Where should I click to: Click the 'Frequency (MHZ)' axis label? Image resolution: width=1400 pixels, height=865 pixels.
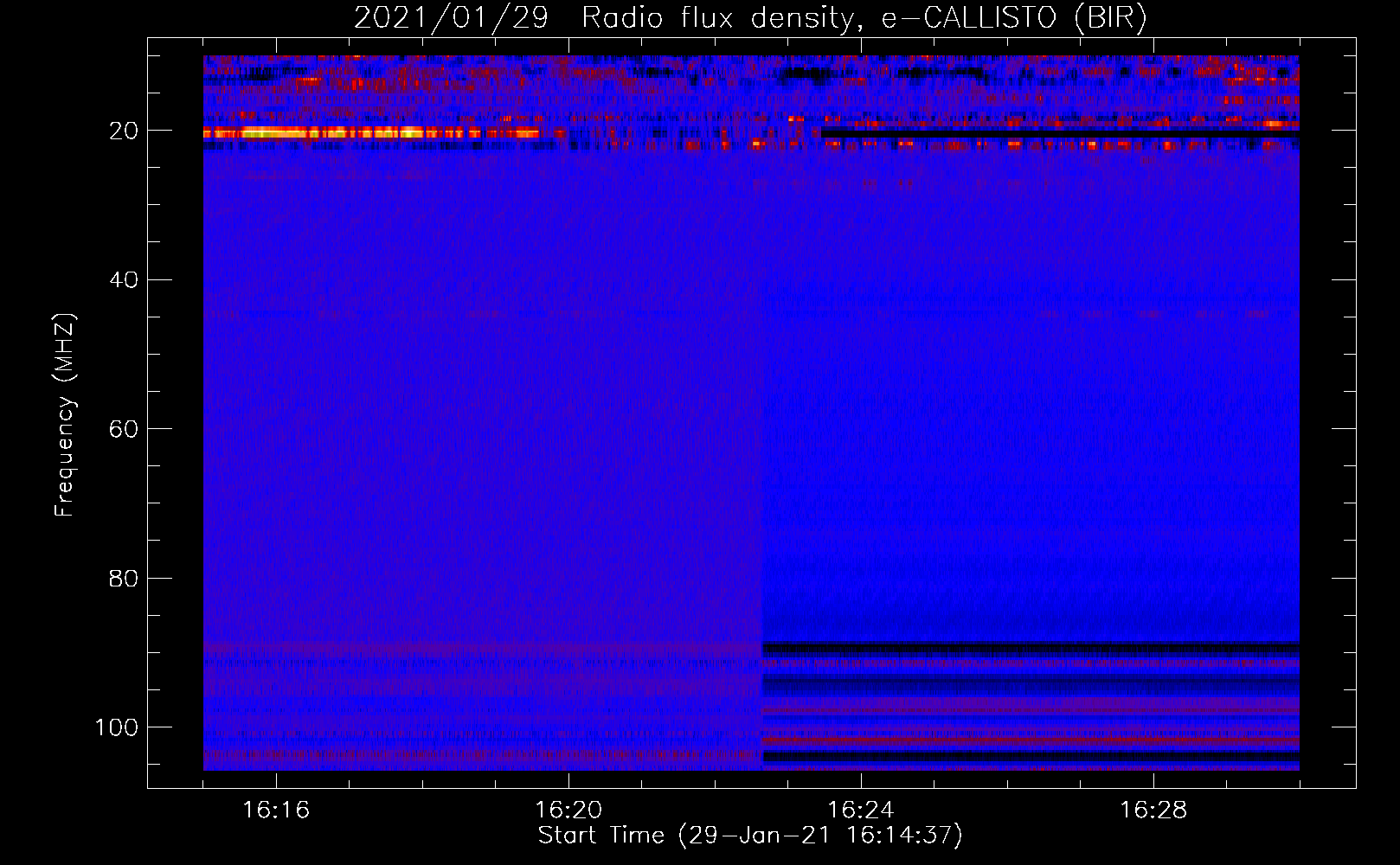coord(65,415)
